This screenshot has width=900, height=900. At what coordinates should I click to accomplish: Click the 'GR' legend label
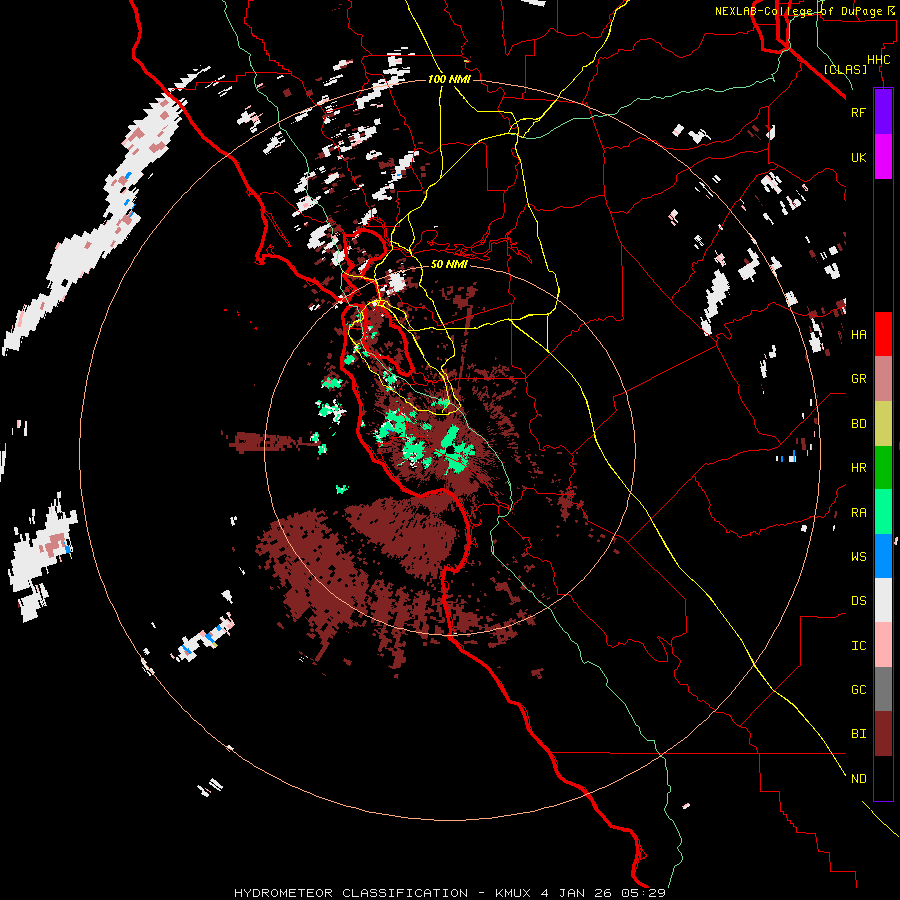[858, 379]
